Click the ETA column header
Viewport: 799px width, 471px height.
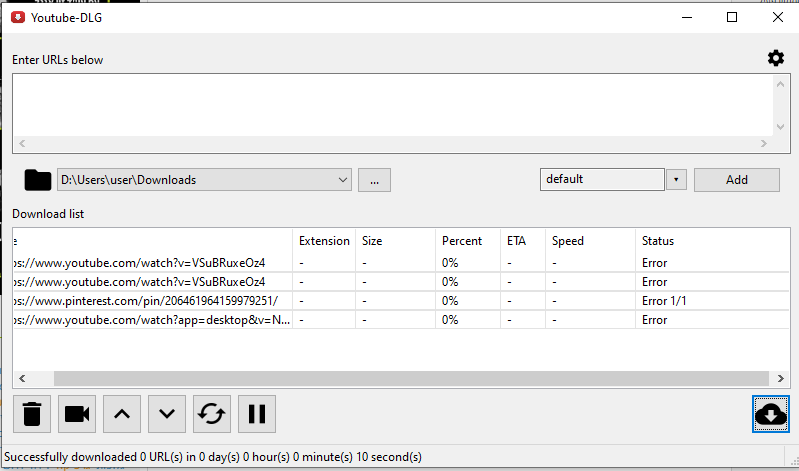point(523,241)
